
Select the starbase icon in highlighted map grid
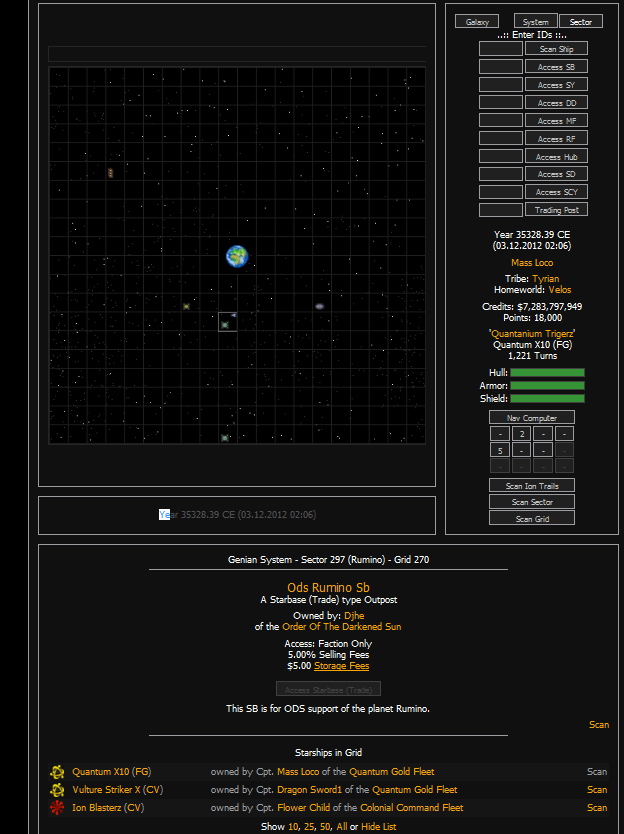point(225,325)
